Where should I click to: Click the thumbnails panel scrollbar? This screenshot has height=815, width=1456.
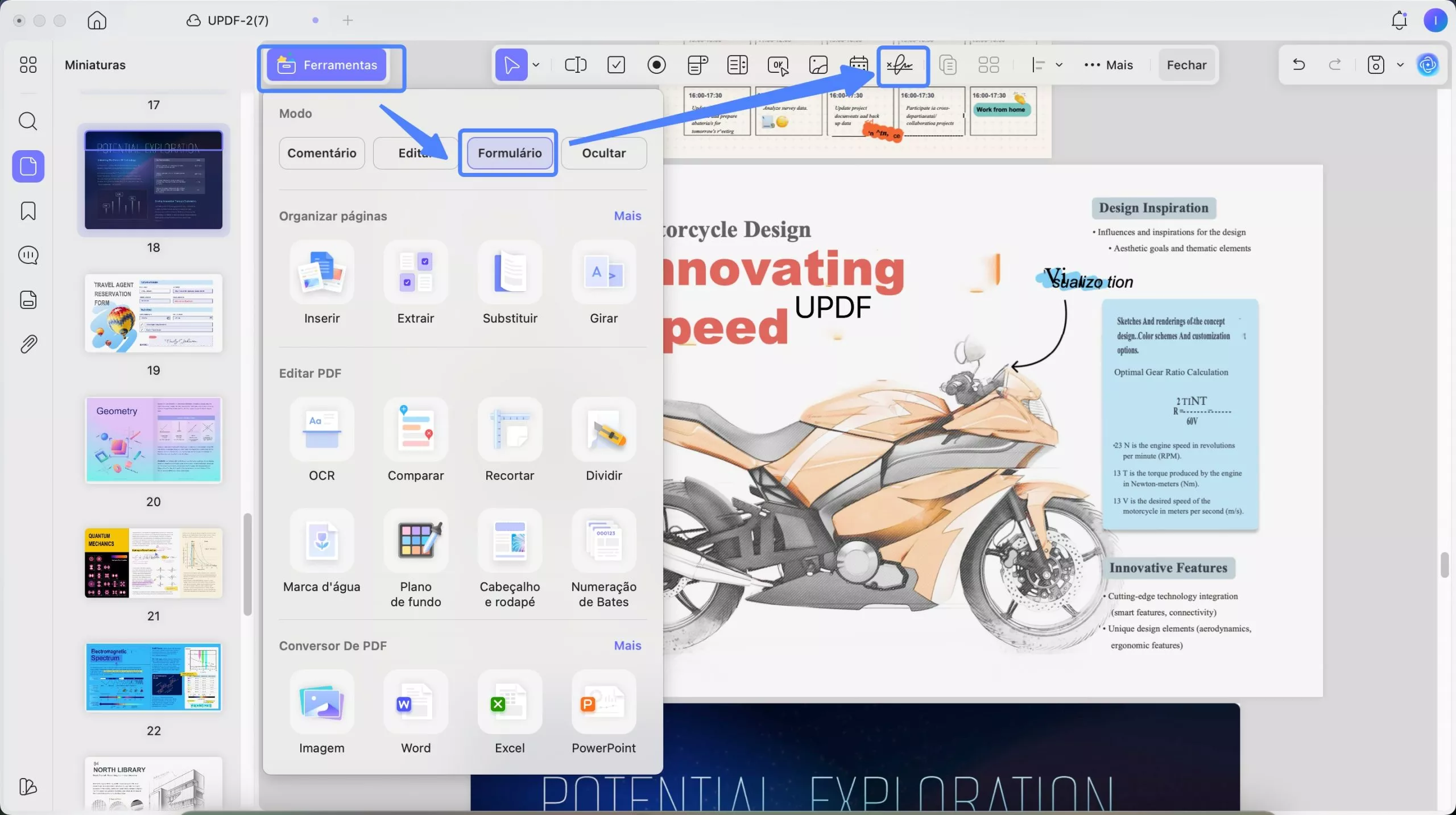click(x=247, y=564)
